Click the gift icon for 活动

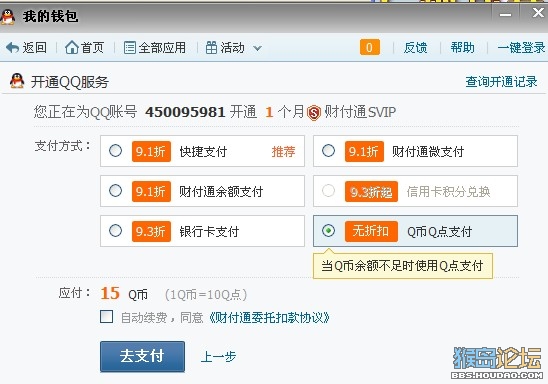[211, 48]
